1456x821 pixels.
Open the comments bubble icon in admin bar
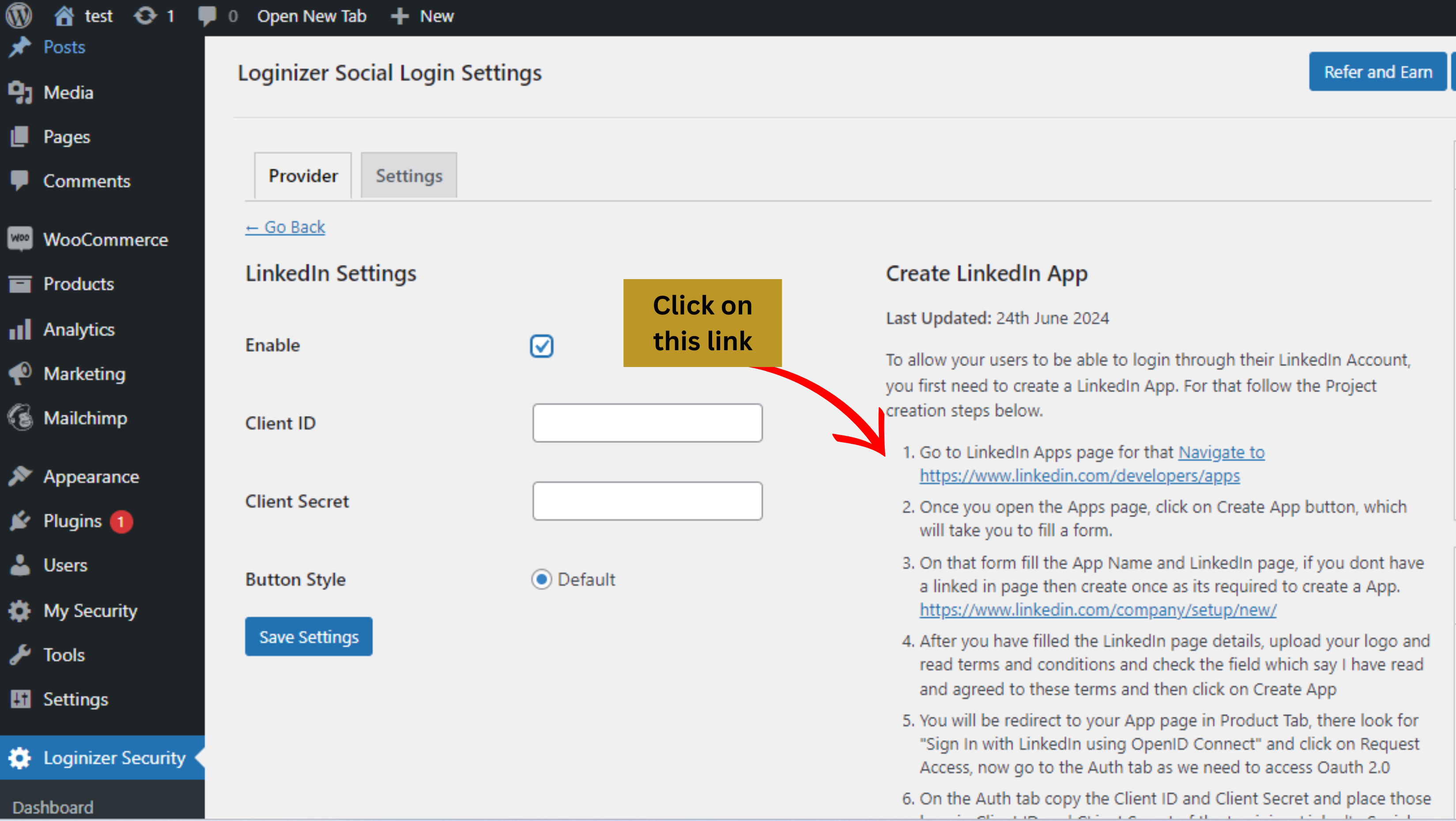(207, 16)
